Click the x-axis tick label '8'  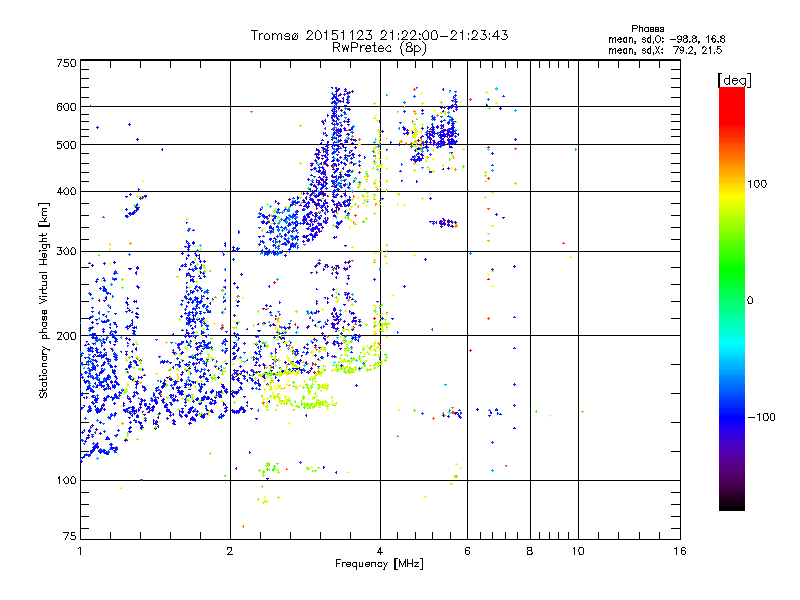tap(530, 551)
